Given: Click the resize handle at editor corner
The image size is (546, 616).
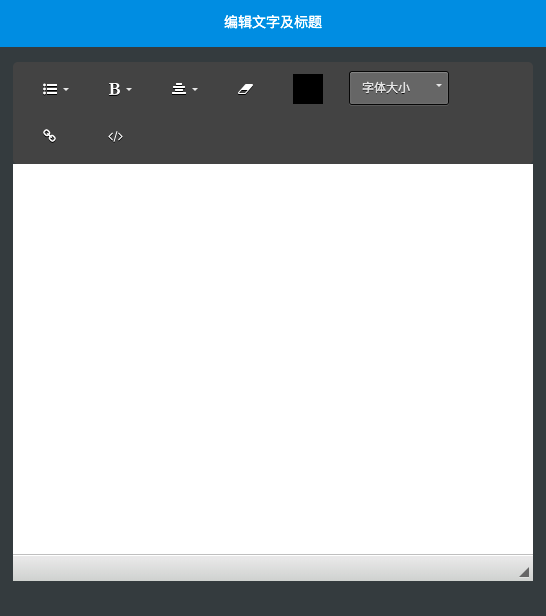Looking at the screenshot, I should click(x=524, y=572).
